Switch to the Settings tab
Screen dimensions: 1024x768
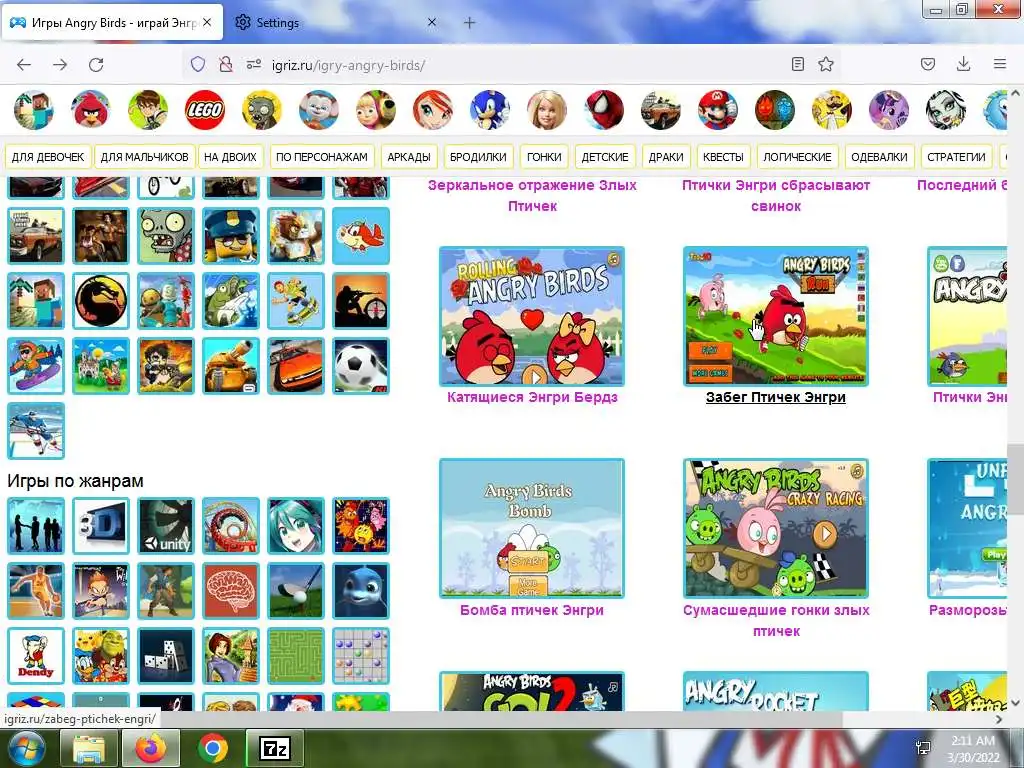335,22
